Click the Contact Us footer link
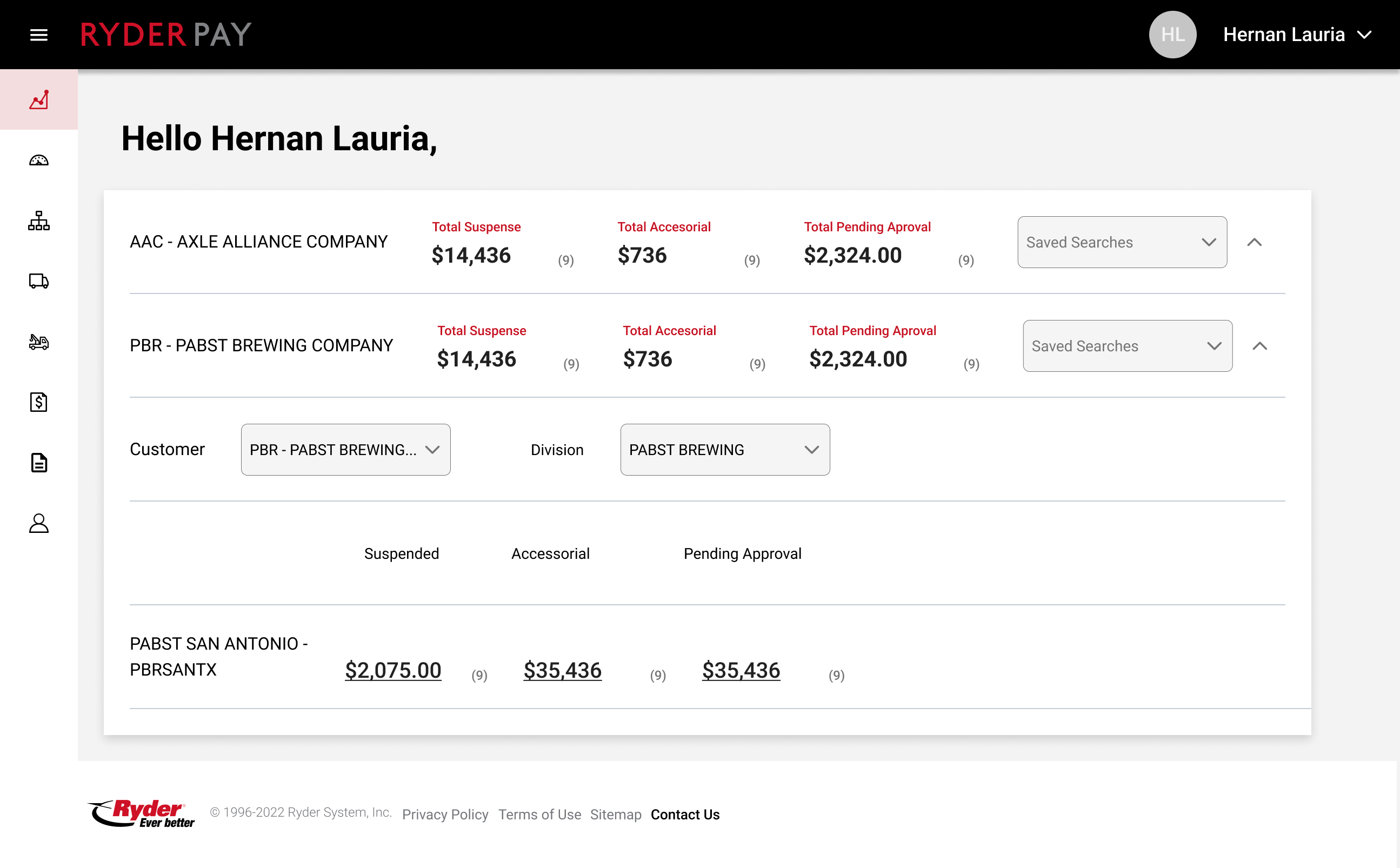 (685, 814)
